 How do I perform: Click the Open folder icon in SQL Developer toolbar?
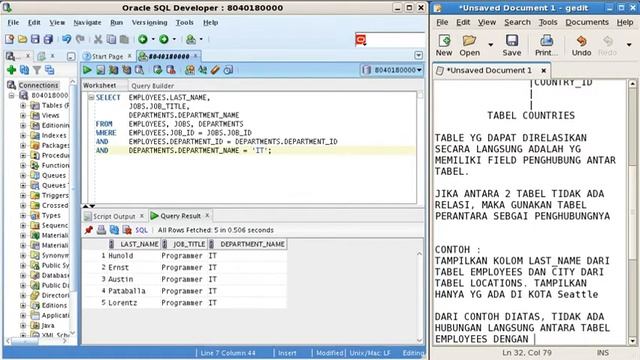pyautogui.click(x=22, y=39)
